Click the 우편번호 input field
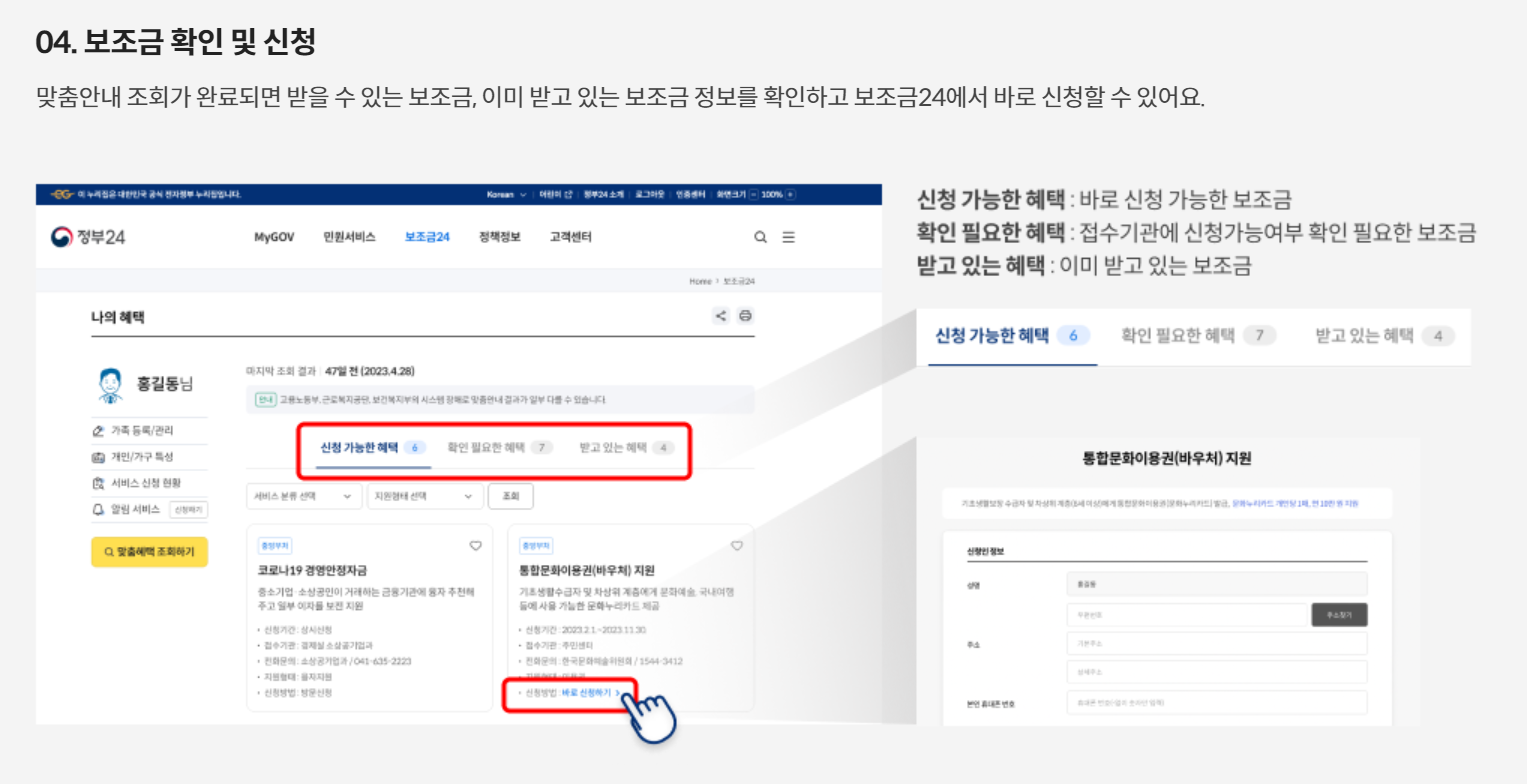 click(1188, 614)
